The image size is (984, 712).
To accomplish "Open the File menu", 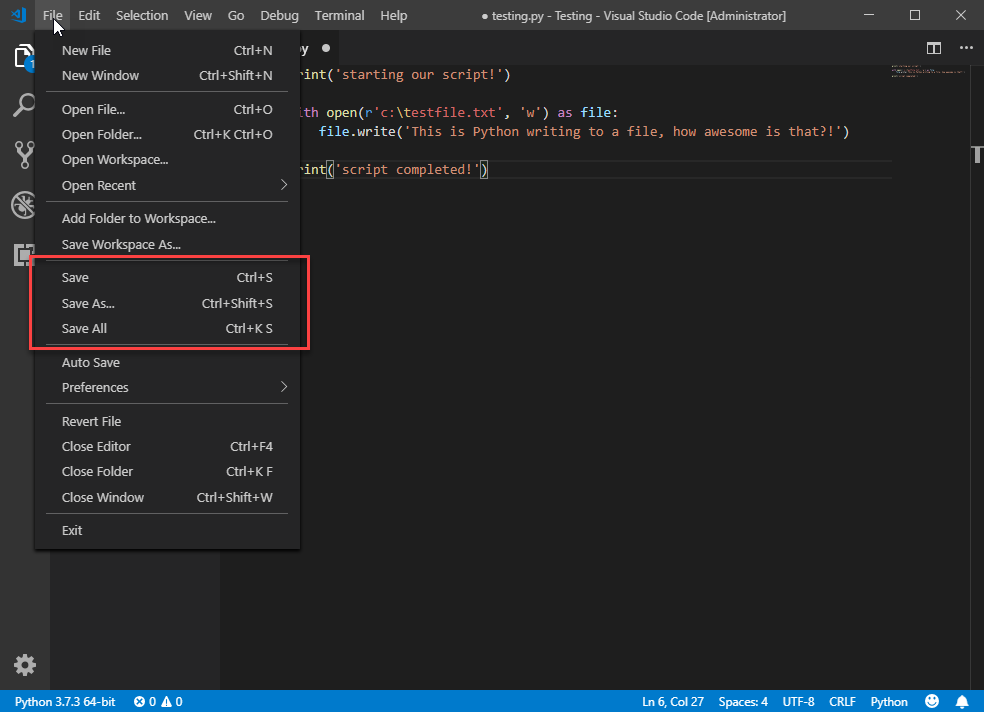I will click(53, 15).
